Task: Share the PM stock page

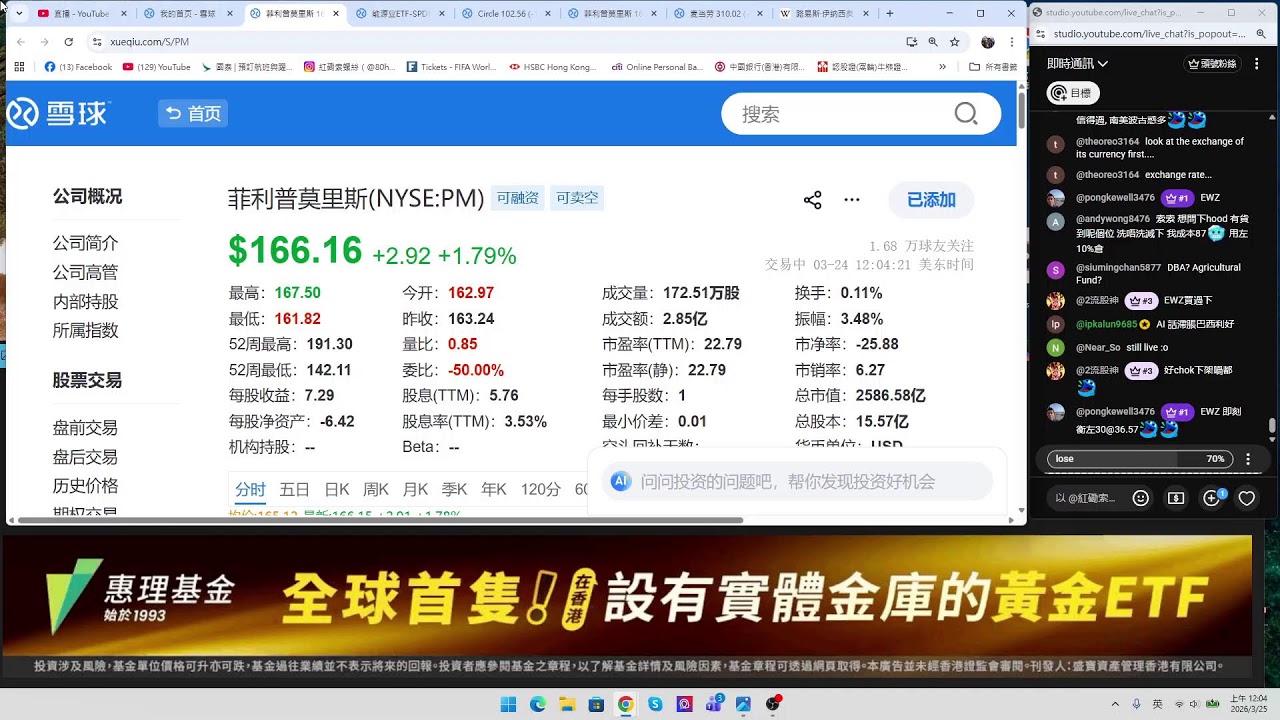Action: click(x=812, y=200)
